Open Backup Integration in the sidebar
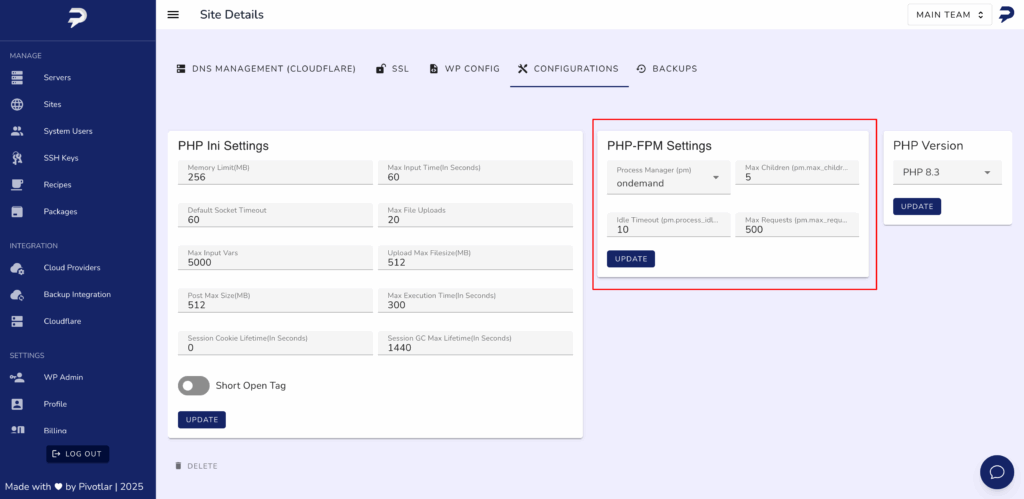Viewport: 1024px width, 499px height. (x=78, y=295)
